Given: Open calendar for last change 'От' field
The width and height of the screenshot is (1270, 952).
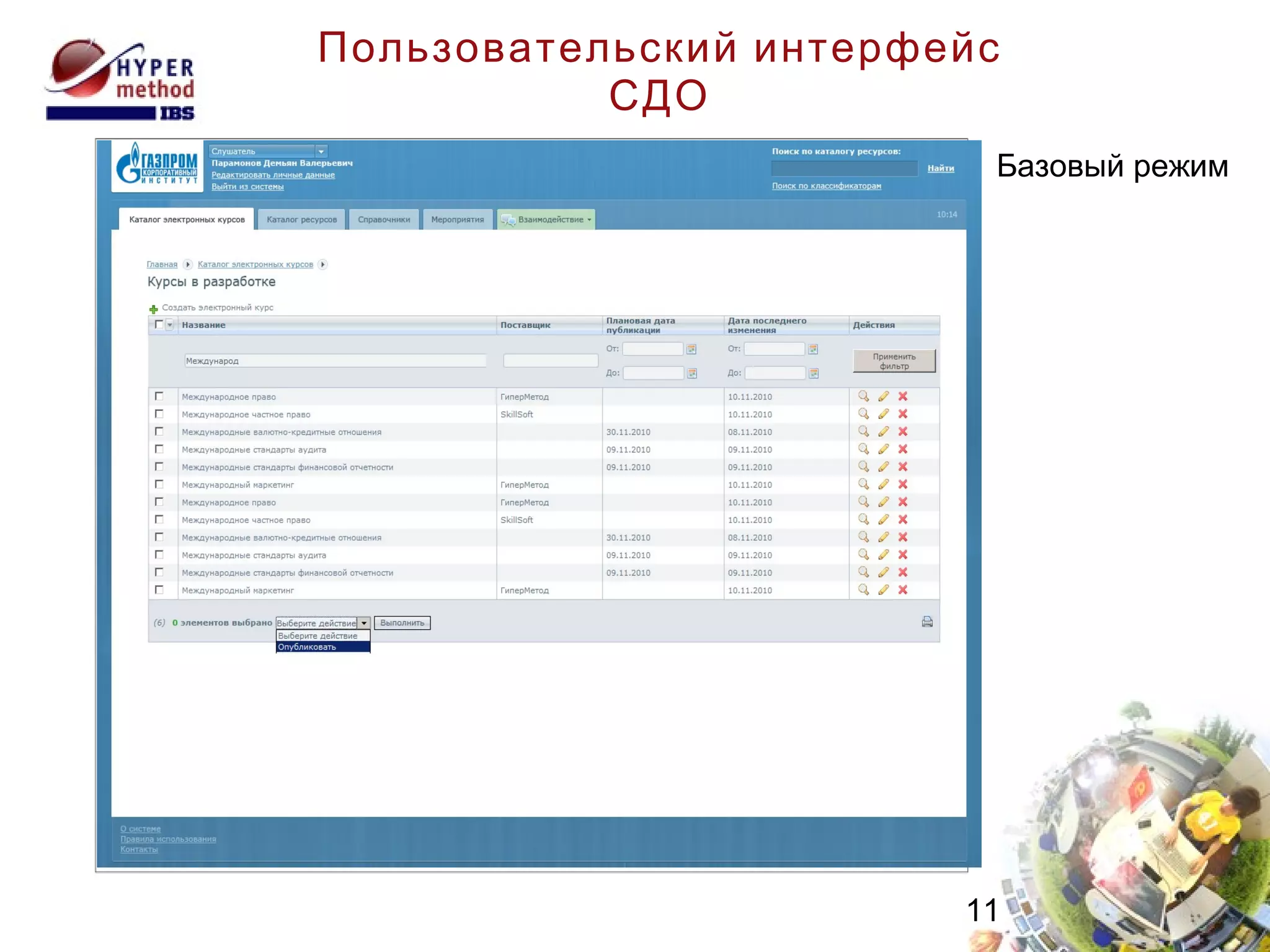Looking at the screenshot, I should tap(814, 349).
